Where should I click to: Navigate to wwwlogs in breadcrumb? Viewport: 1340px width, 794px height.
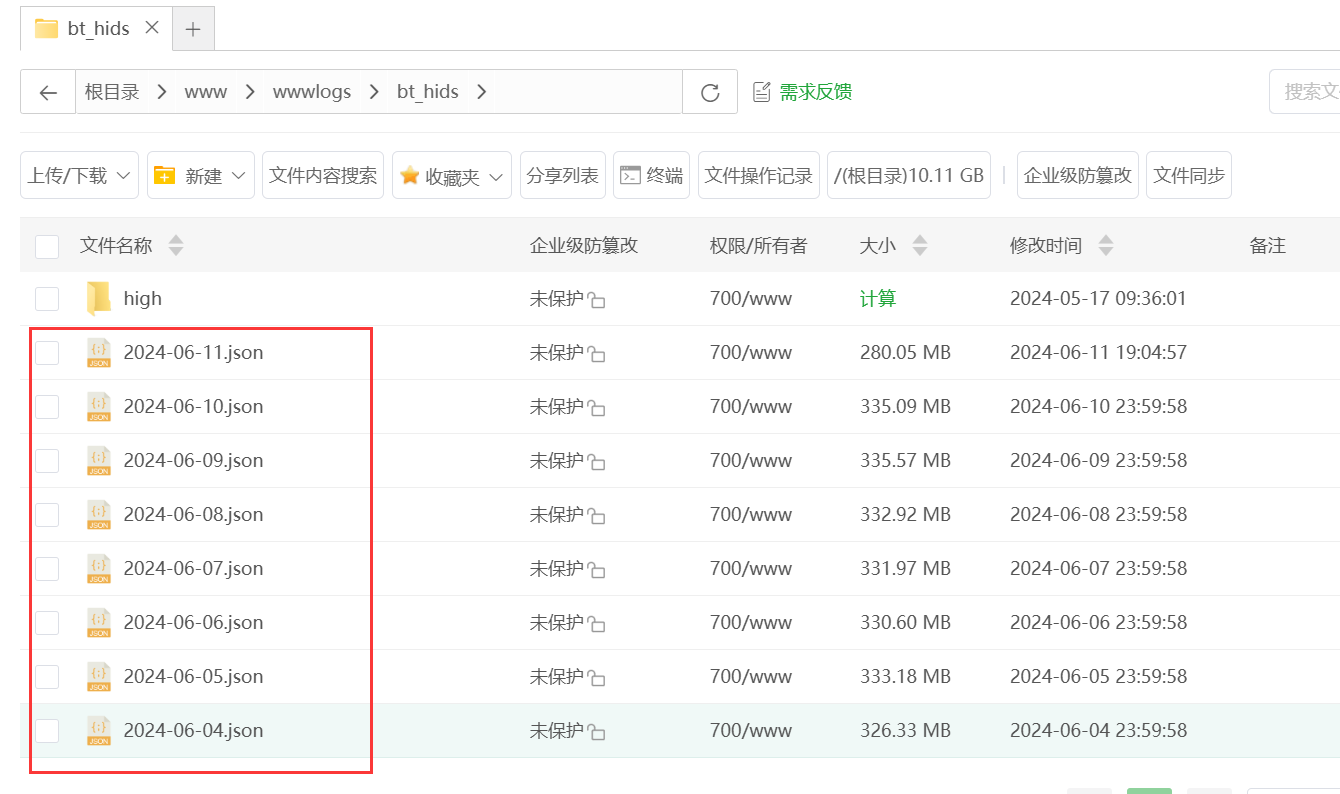click(x=312, y=92)
